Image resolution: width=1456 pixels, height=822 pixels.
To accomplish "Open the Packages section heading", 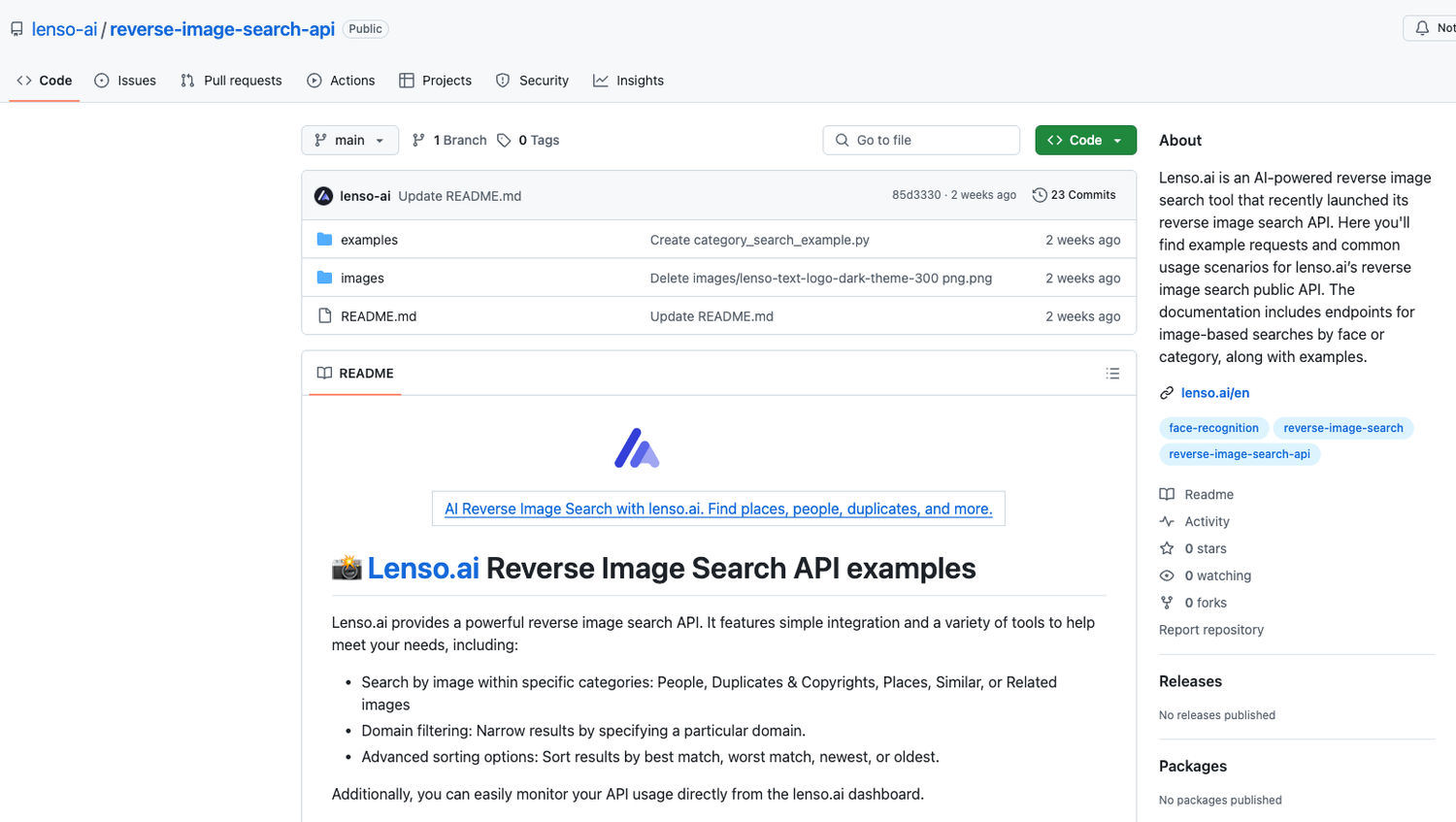I will point(1193,766).
